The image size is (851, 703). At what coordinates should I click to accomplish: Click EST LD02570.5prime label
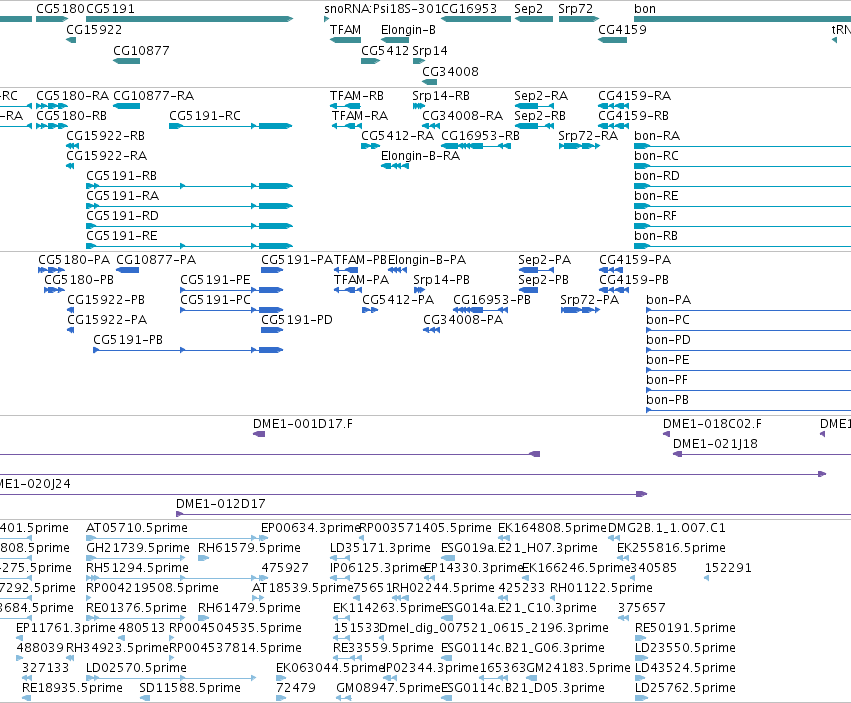point(136,668)
